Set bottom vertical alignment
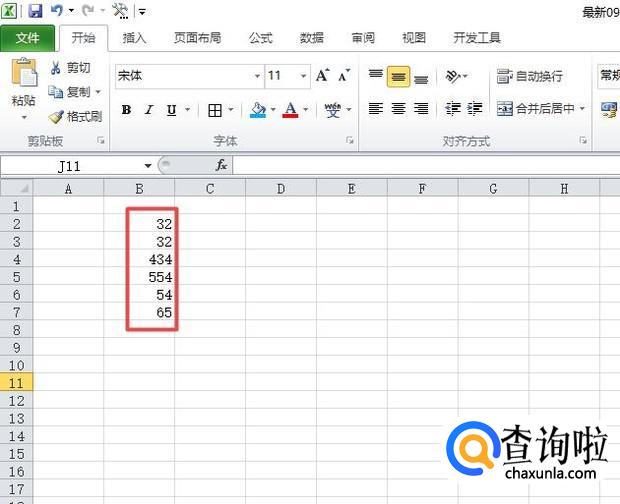 pos(421,78)
